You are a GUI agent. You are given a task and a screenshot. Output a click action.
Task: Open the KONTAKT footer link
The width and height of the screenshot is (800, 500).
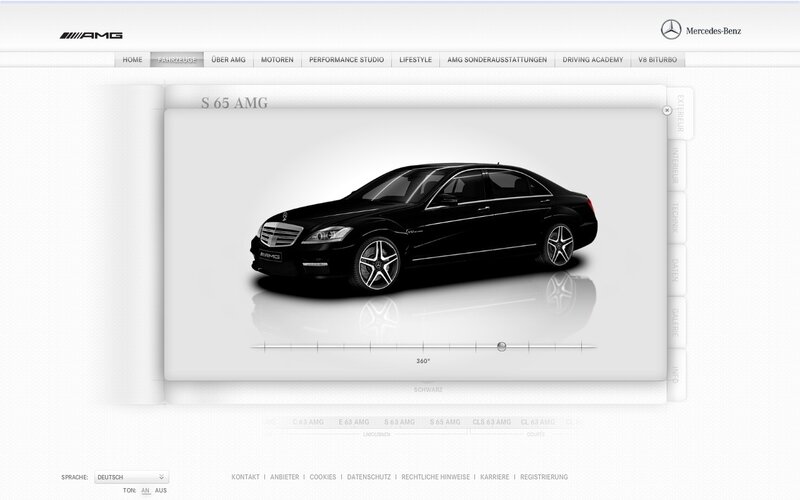(x=245, y=477)
